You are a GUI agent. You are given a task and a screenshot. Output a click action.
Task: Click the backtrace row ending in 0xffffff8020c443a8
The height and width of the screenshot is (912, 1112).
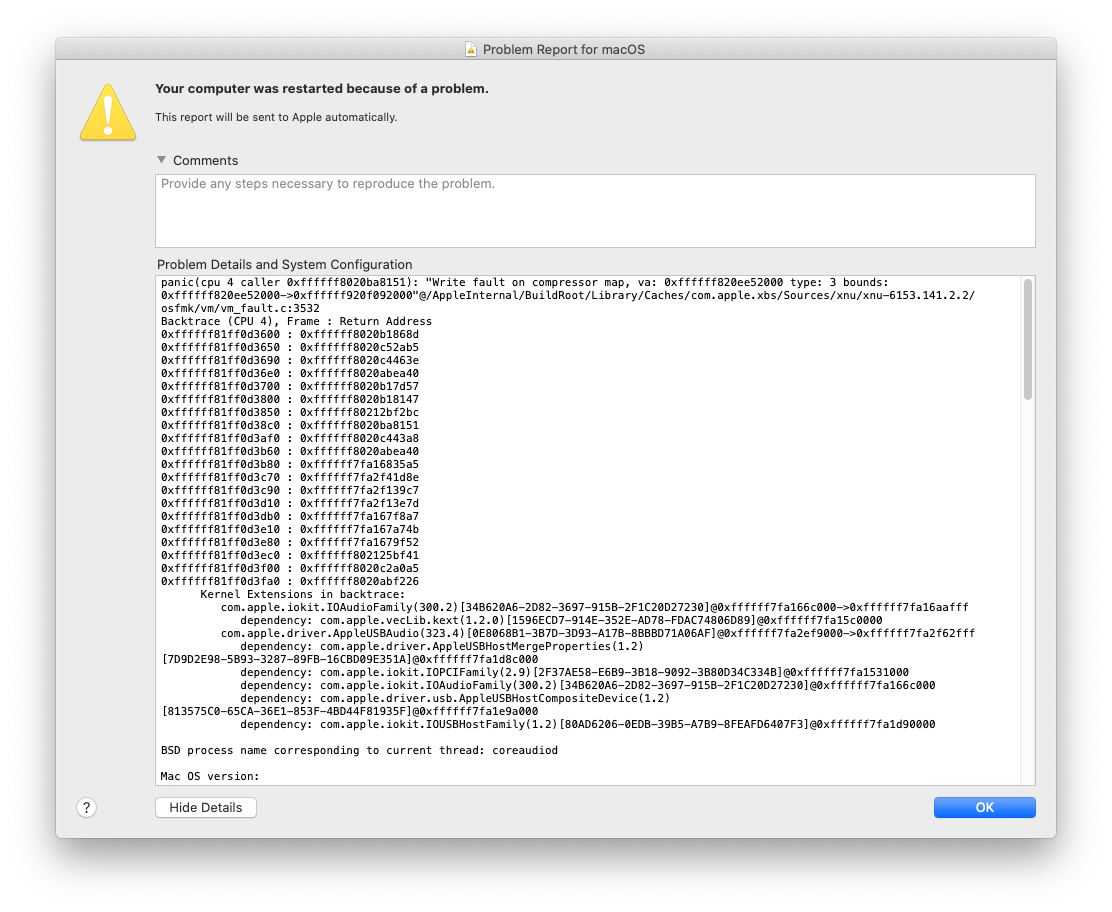coord(290,438)
